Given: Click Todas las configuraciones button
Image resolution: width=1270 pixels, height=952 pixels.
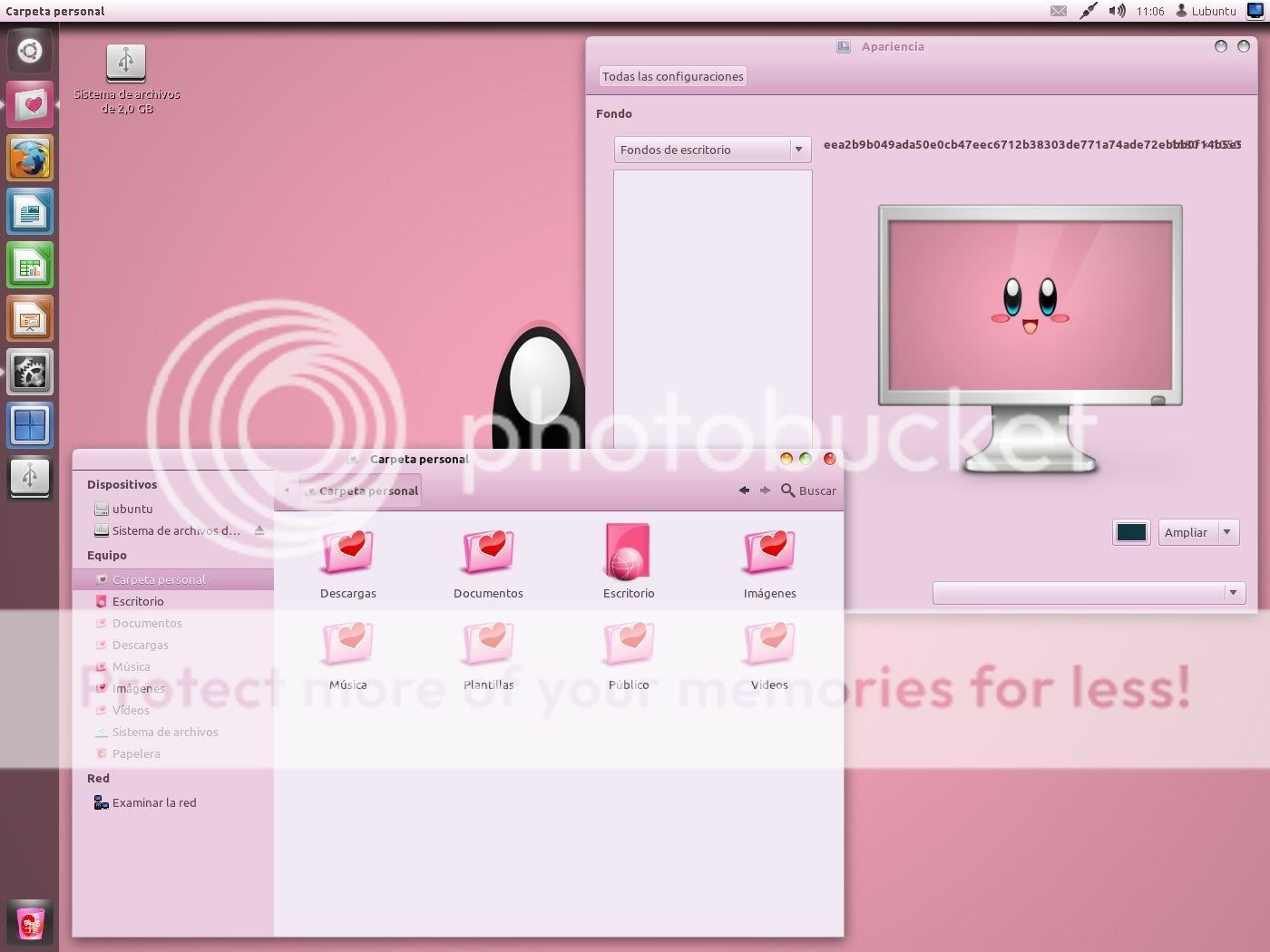Looking at the screenshot, I should (673, 76).
